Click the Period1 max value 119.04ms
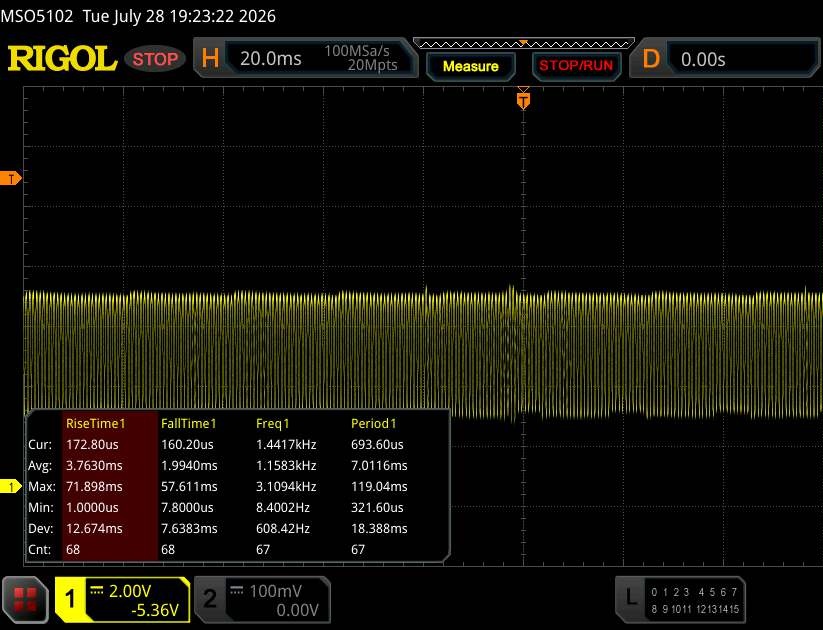This screenshot has height=630, width=823. (x=379, y=487)
